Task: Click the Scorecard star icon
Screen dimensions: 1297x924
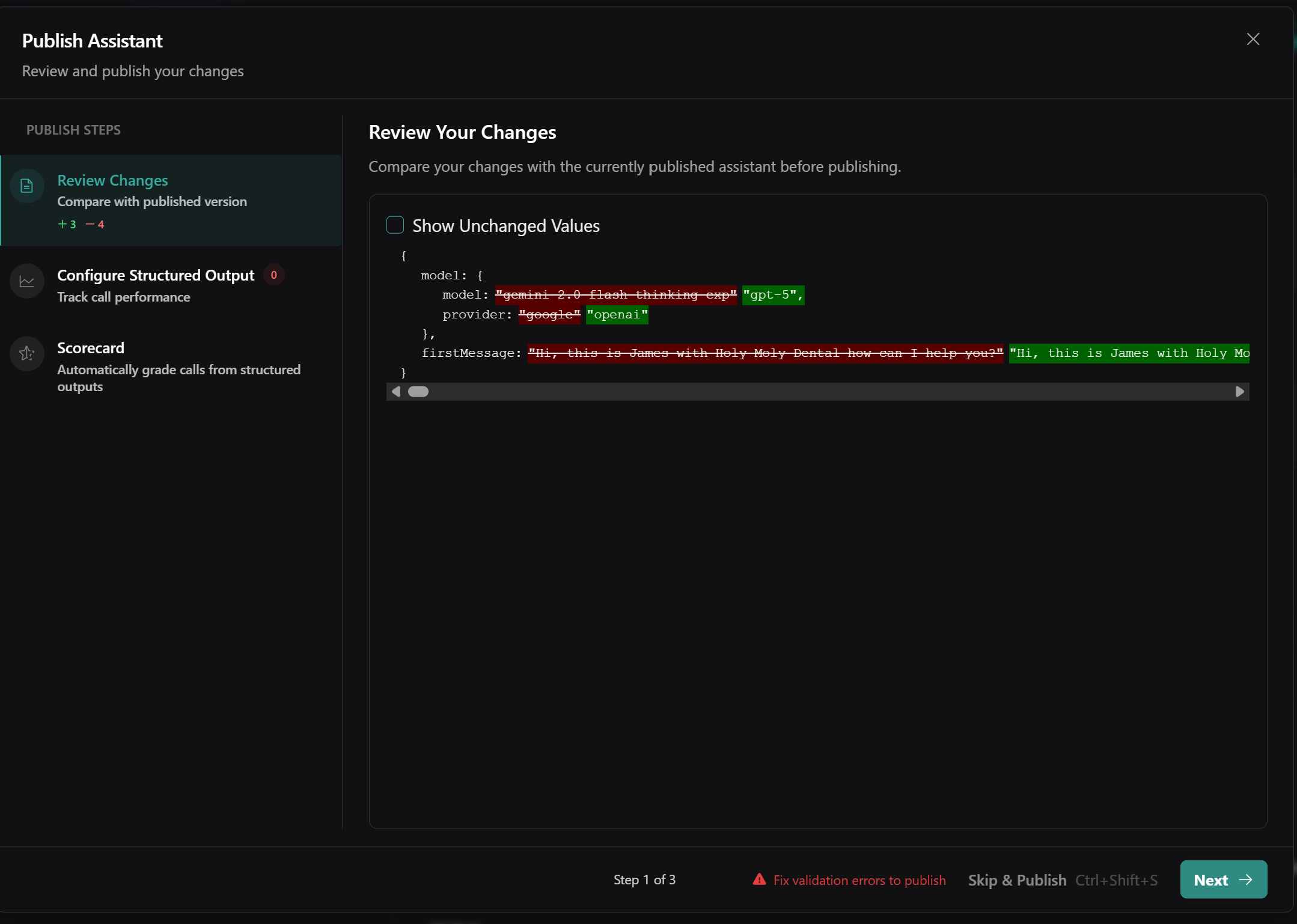Action: (x=26, y=353)
